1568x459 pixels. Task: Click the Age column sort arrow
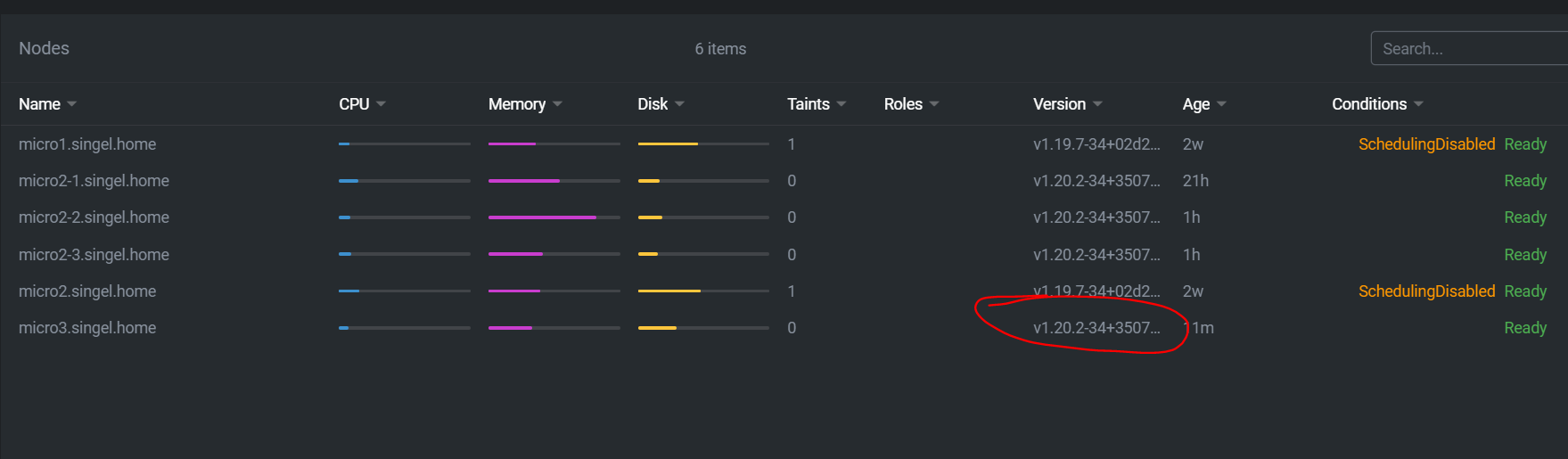coord(1222,104)
